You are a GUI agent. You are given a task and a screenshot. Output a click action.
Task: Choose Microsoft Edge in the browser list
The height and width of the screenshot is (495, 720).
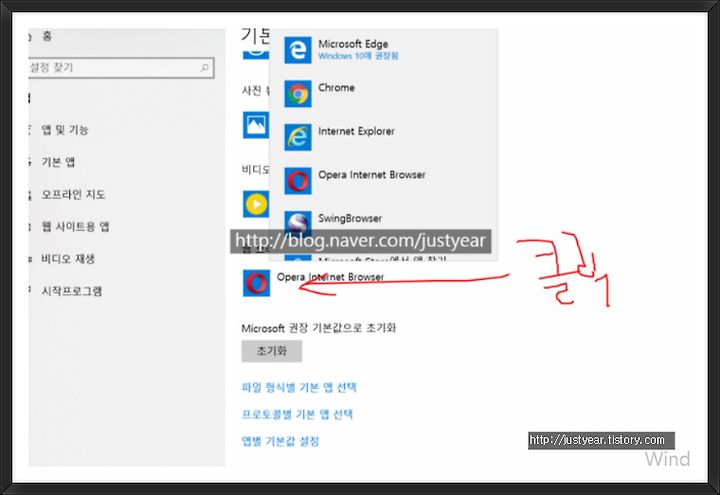point(383,50)
